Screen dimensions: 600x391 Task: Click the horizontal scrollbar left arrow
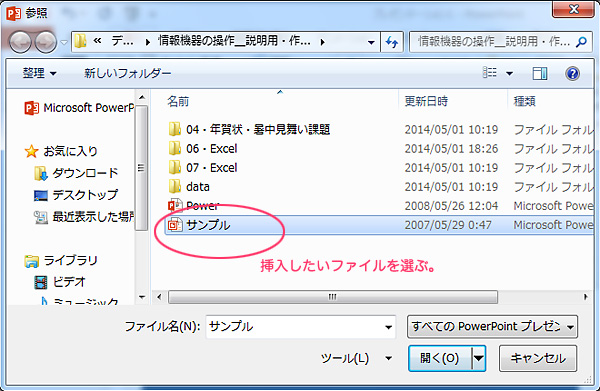coord(159,297)
